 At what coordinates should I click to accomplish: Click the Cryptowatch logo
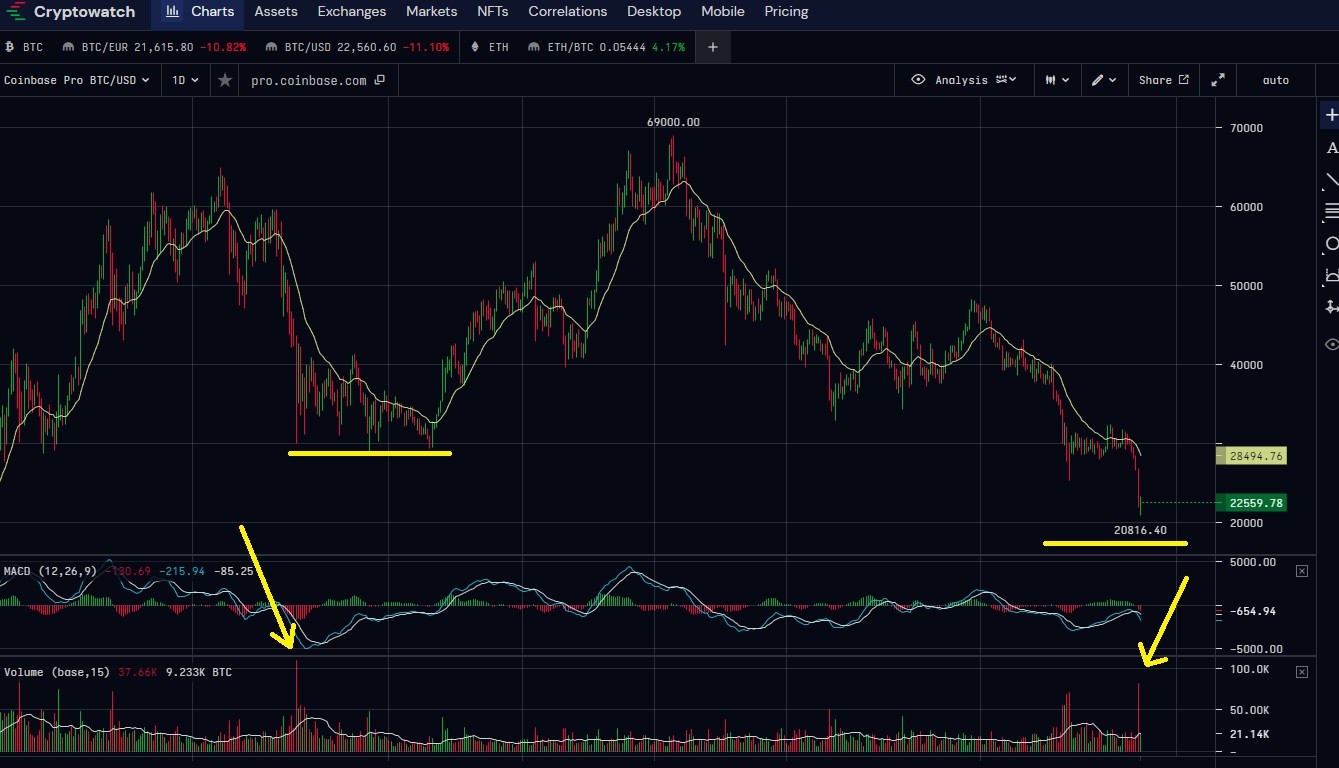[x=71, y=12]
